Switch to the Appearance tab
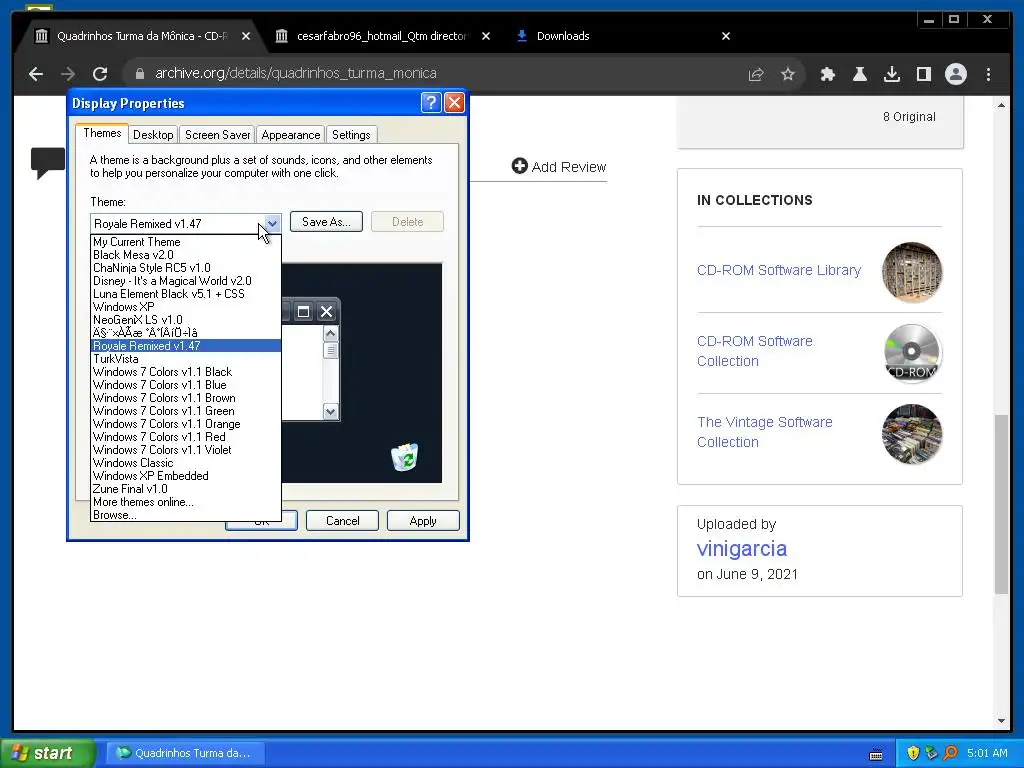 [291, 135]
